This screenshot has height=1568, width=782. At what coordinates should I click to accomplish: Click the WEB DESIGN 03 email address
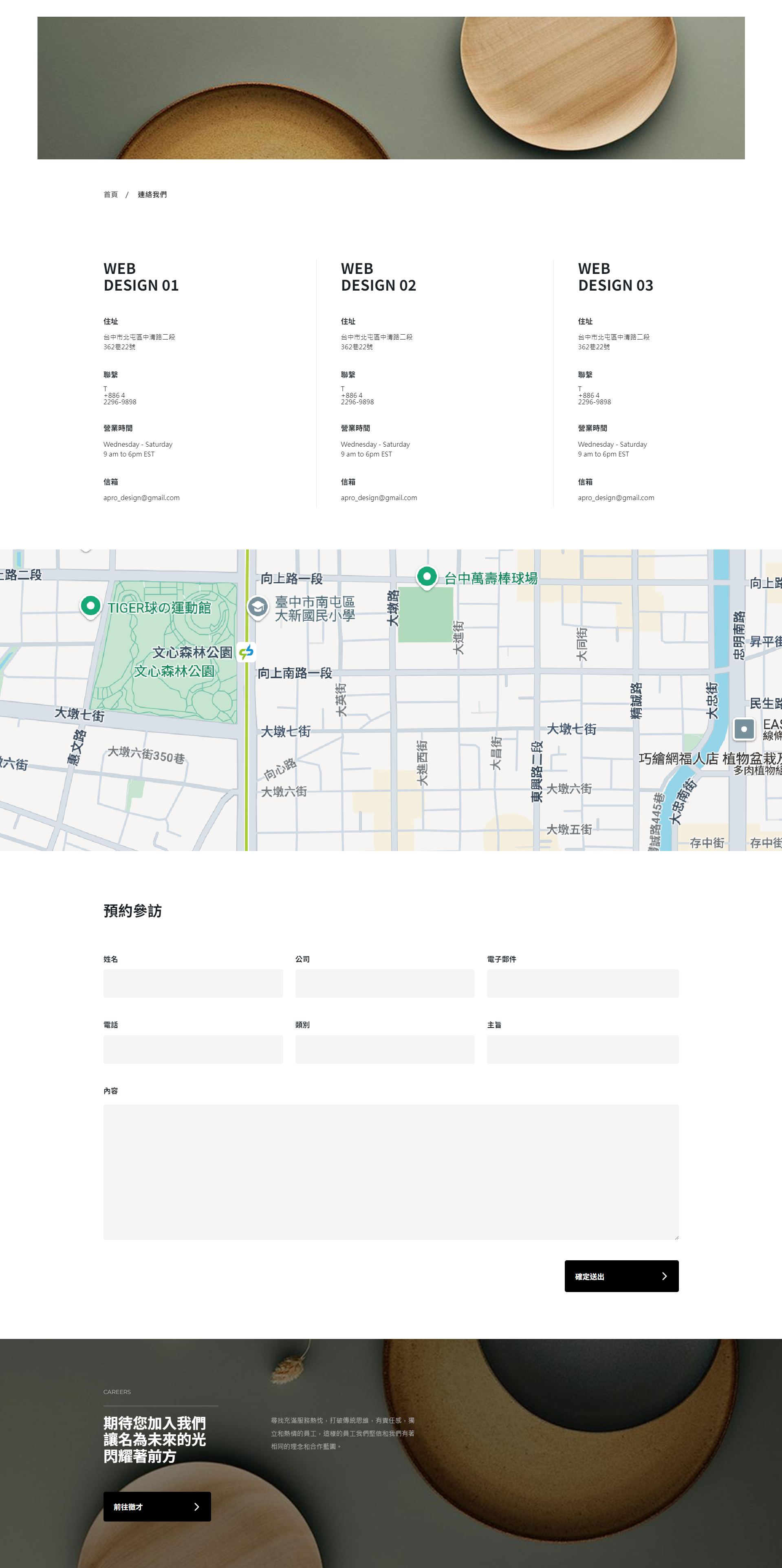coord(616,498)
